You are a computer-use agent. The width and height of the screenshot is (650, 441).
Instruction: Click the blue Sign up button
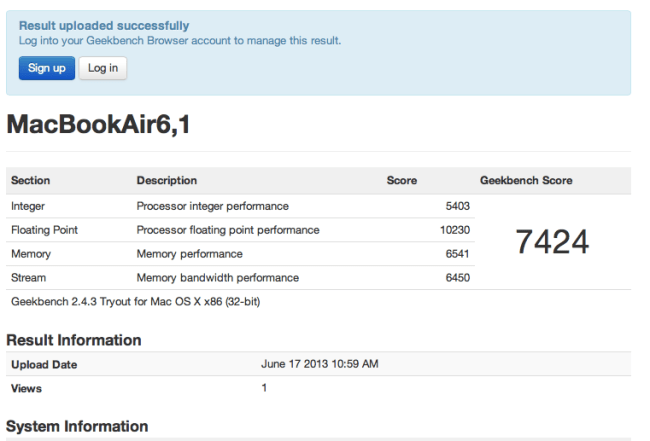click(x=46, y=68)
